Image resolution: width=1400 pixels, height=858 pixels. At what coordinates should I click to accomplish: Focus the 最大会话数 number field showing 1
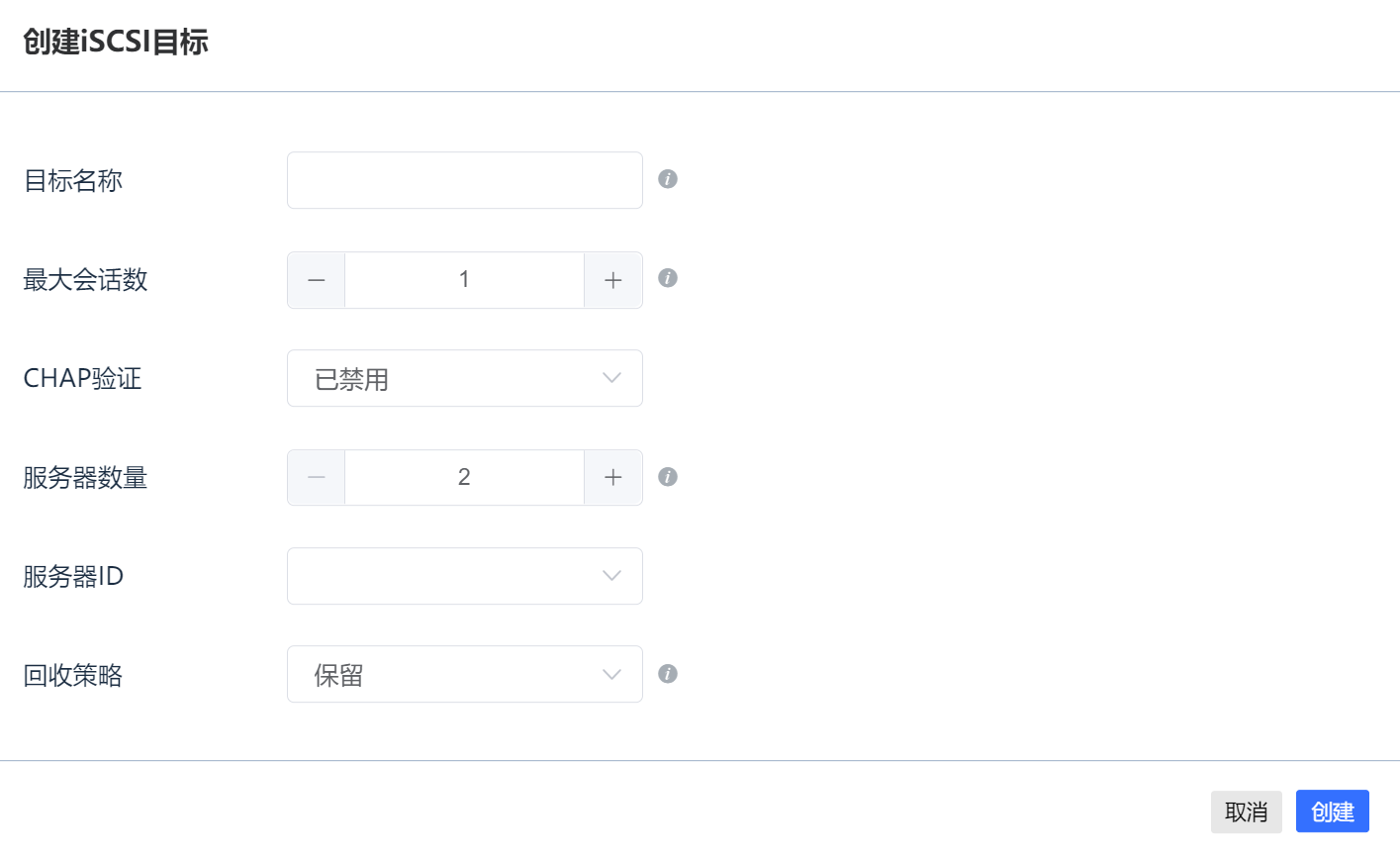(x=464, y=280)
